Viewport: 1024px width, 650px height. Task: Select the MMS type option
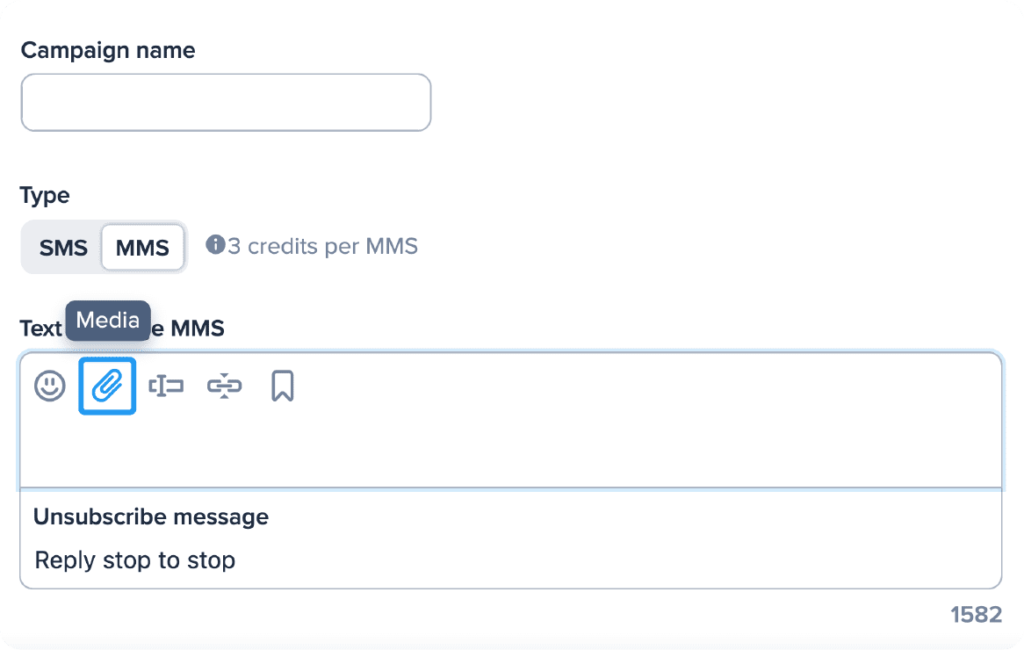pyautogui.click(x=142, y=248)
